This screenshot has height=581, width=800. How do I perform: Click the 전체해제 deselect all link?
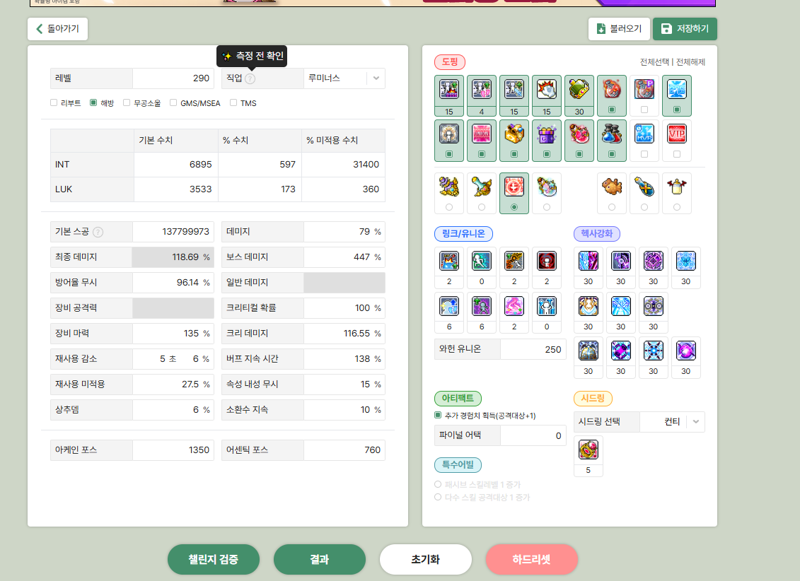690,62
